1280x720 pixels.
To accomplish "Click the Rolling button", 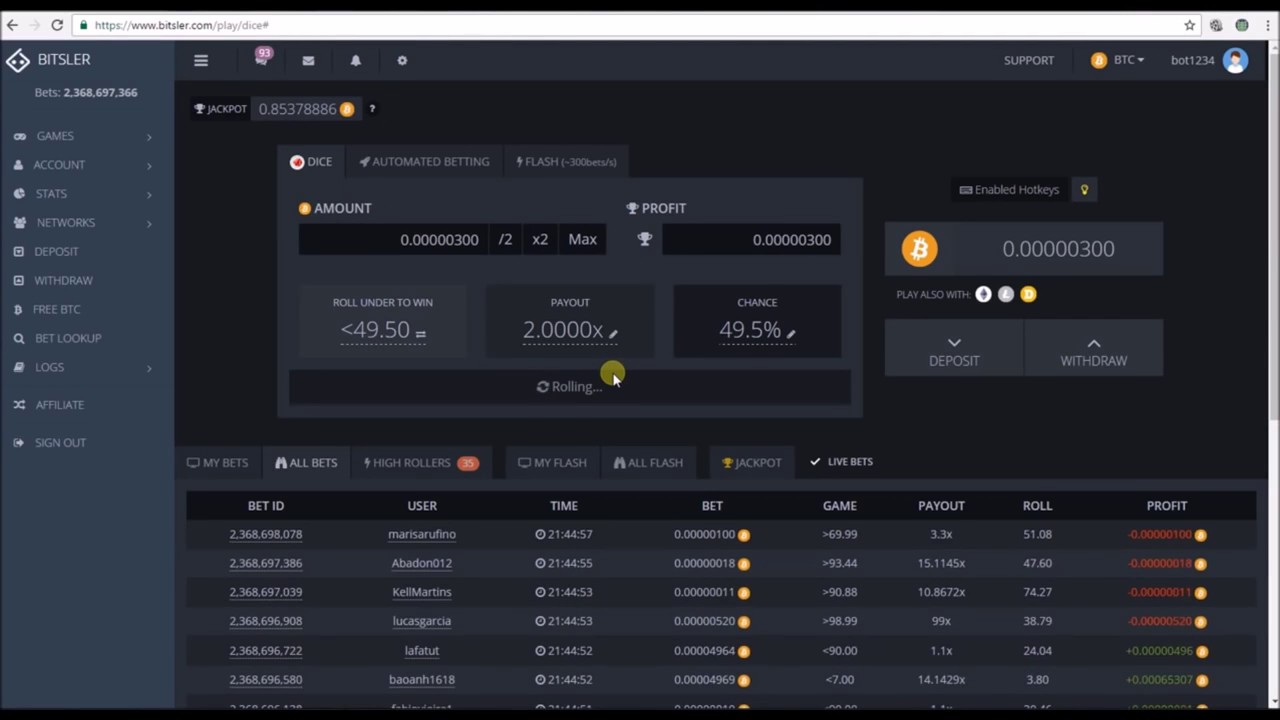I will click(x=570, y=387).
